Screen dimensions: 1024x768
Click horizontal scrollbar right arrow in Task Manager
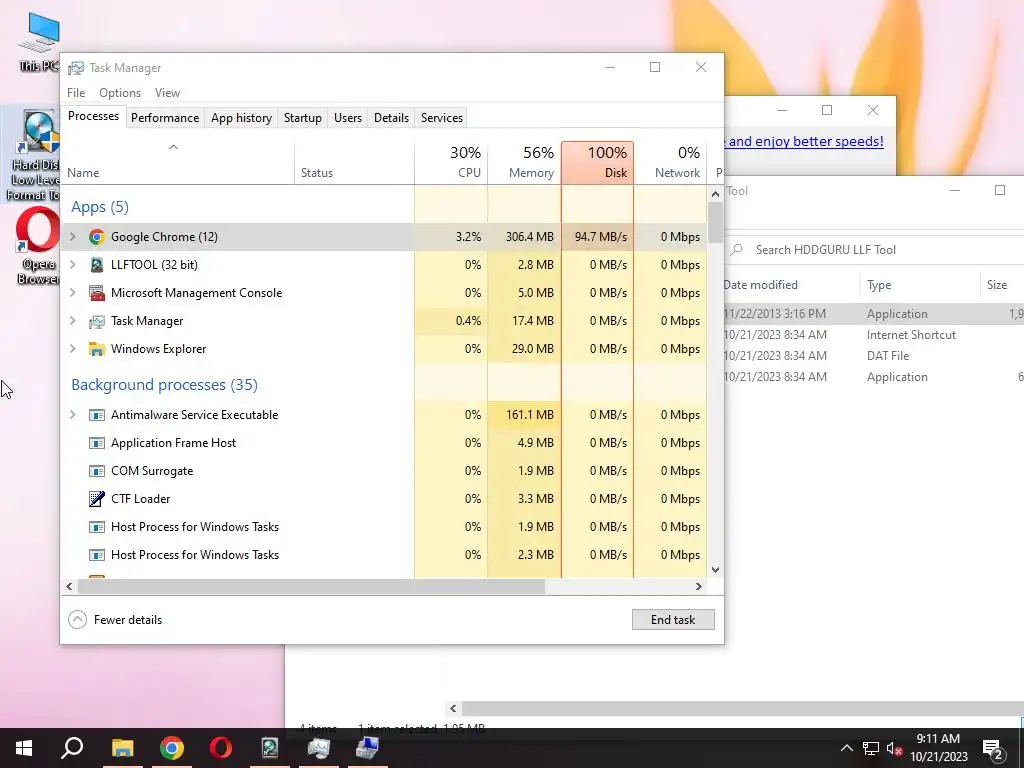(x=699, y=586)
